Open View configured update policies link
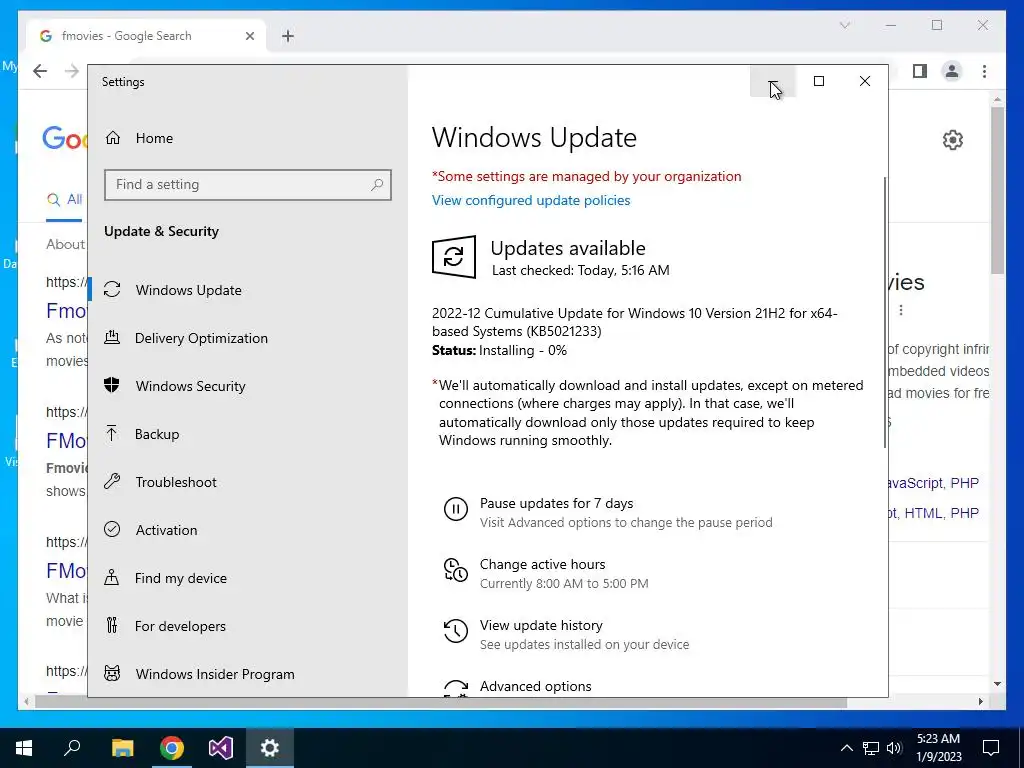The width and height of the screenshot is (1024, 768). (x=531, y=200)
